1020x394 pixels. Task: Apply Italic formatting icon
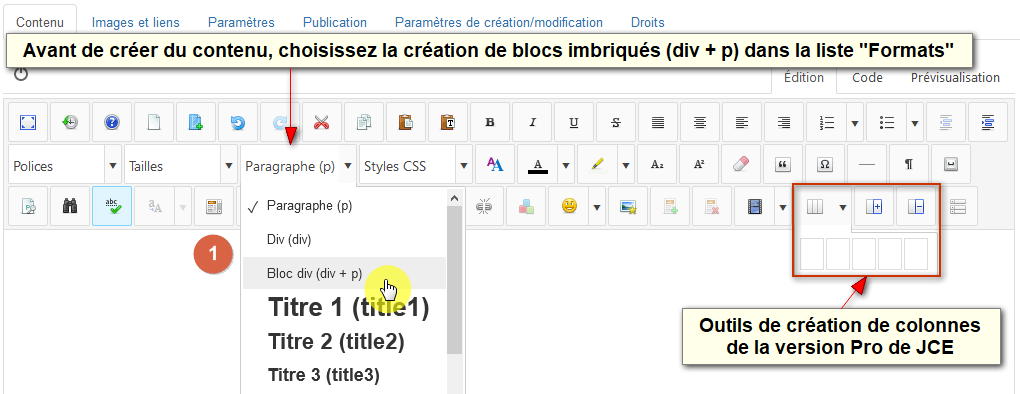532,122
